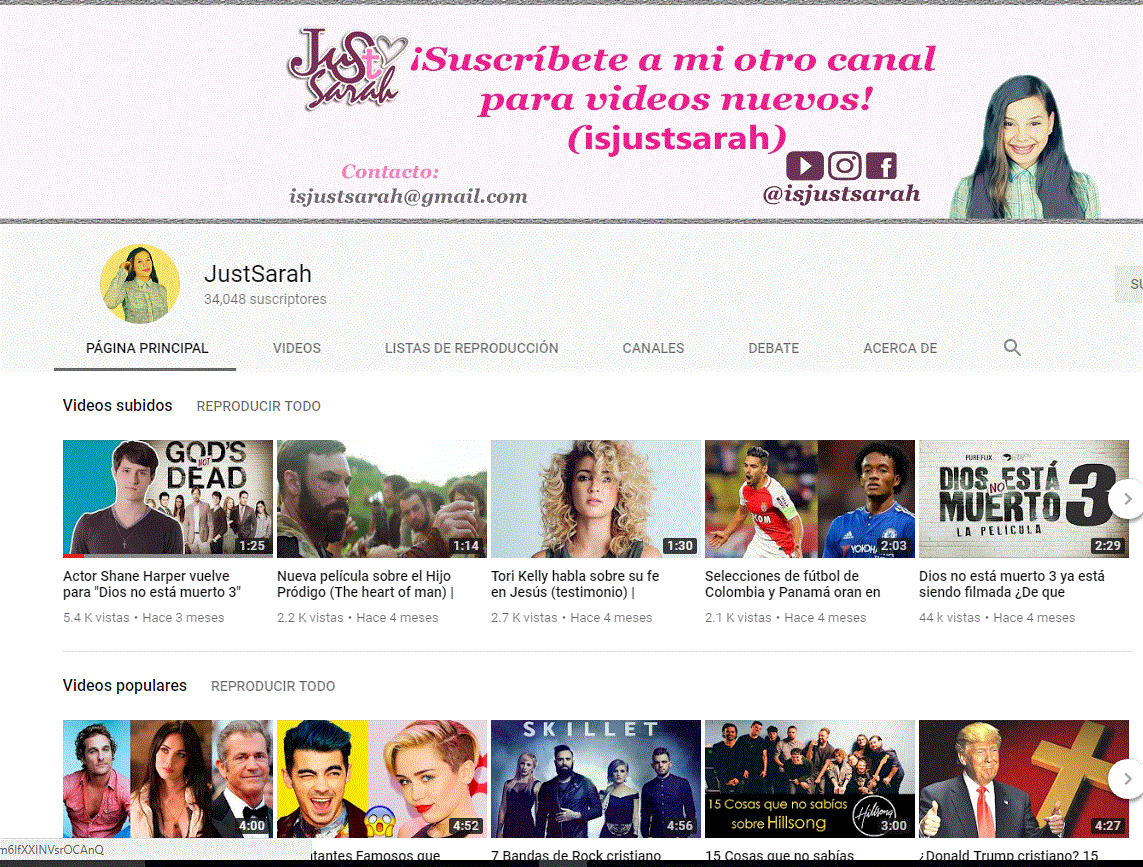Click isjustsarah@gmail.com in the banner
Viewport: 1143px width, 867px height.
(408, 196)
